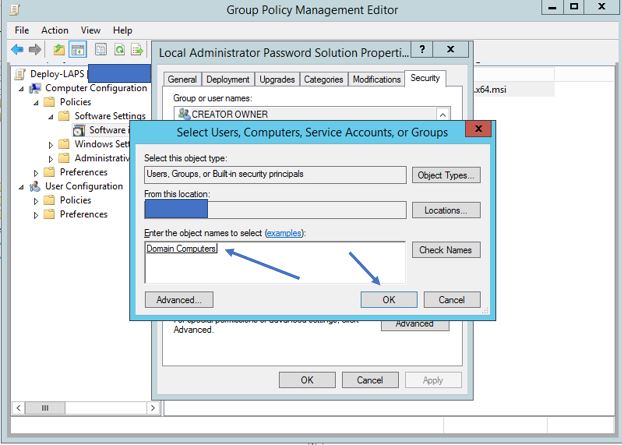This screenshot has height=445, width=622.
Task: Switch to the Upgrades tab
Action: tap(277, 79)
